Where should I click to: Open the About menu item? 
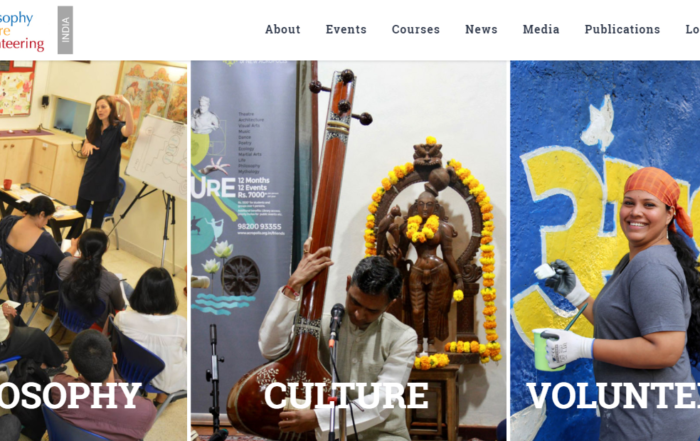(x=283, y=29)
